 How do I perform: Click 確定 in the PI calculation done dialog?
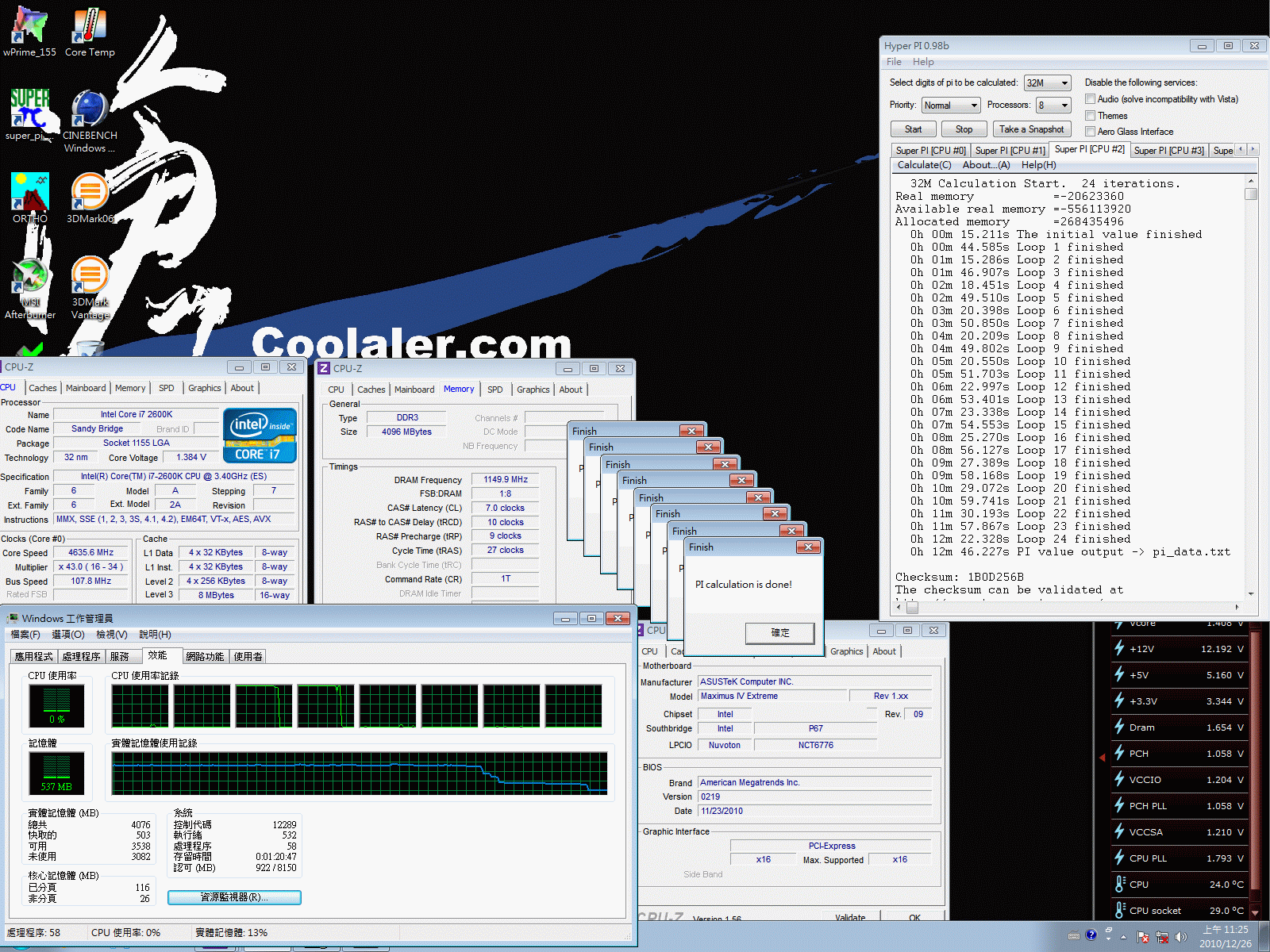click(x=779, y=632)
